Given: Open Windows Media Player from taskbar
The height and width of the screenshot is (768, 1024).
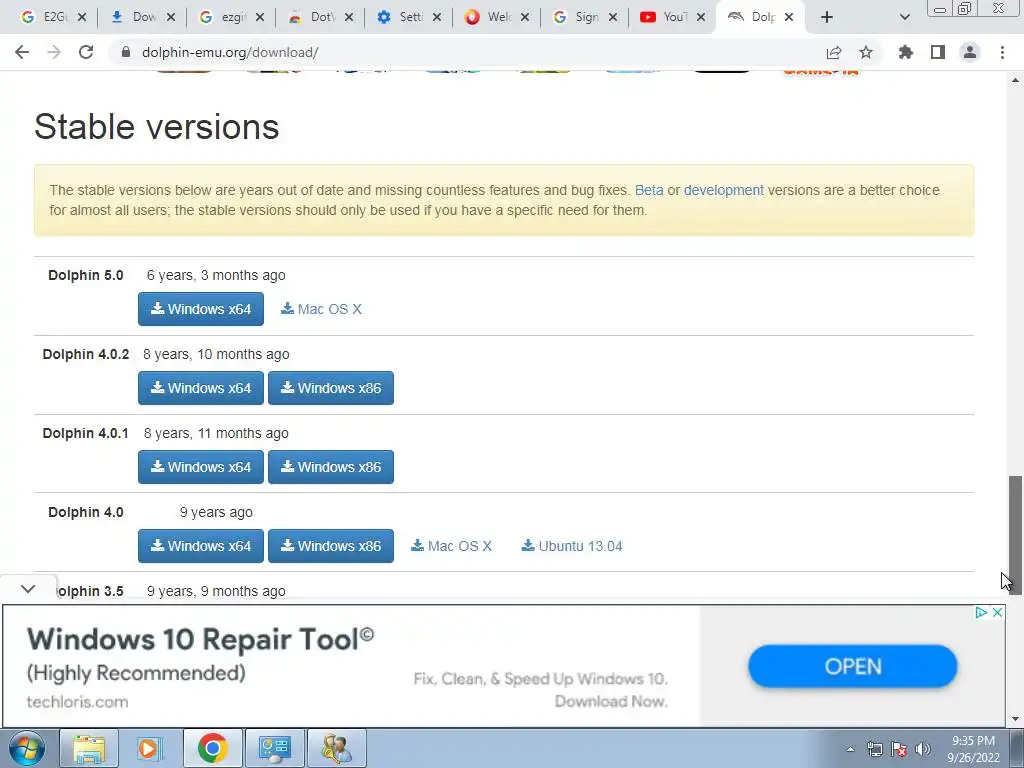Looking at the screenshot, I should pyautogui.click(x=150, y=748).
